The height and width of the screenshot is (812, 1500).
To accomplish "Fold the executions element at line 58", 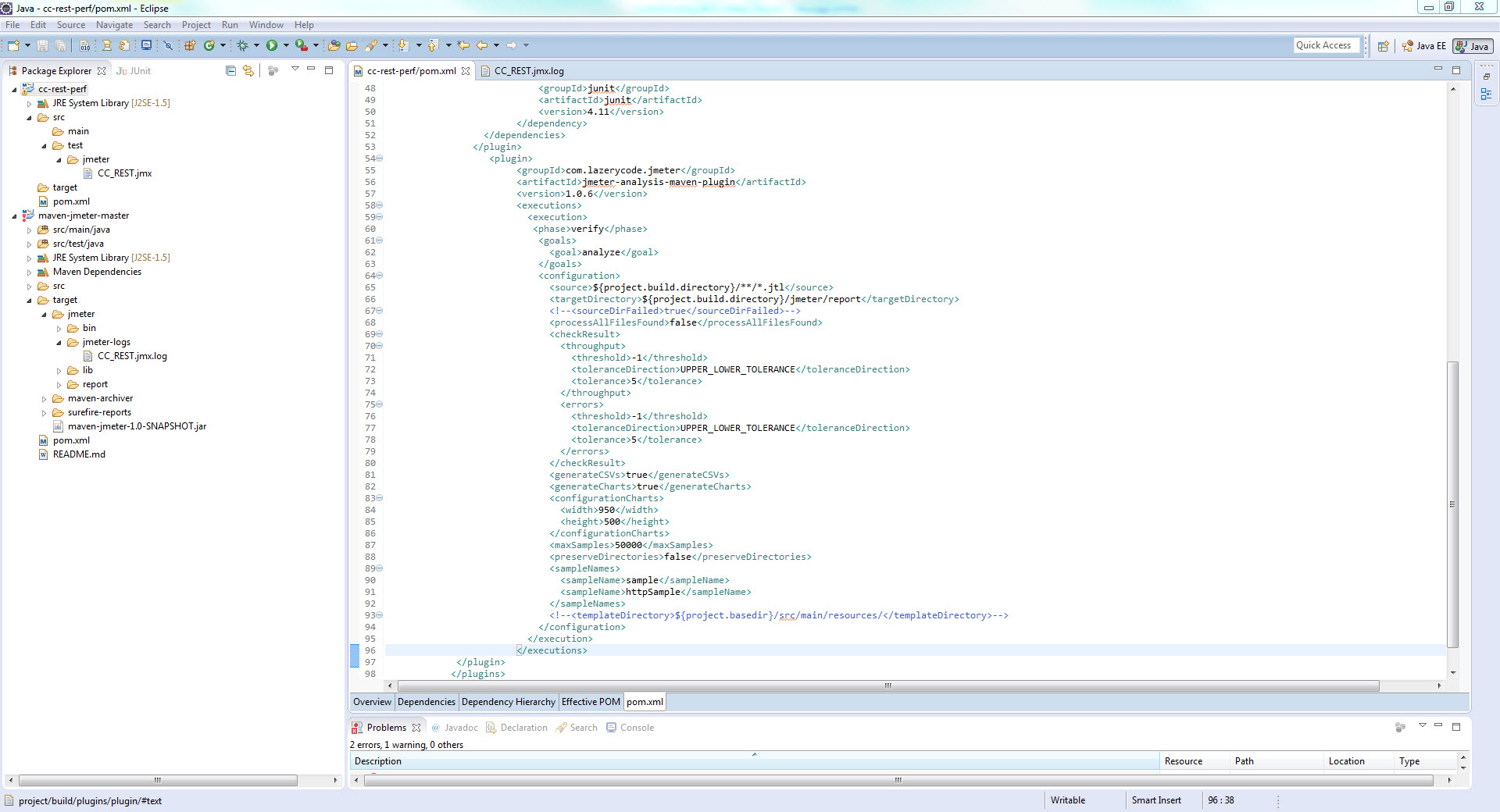I will click(380, 205).
